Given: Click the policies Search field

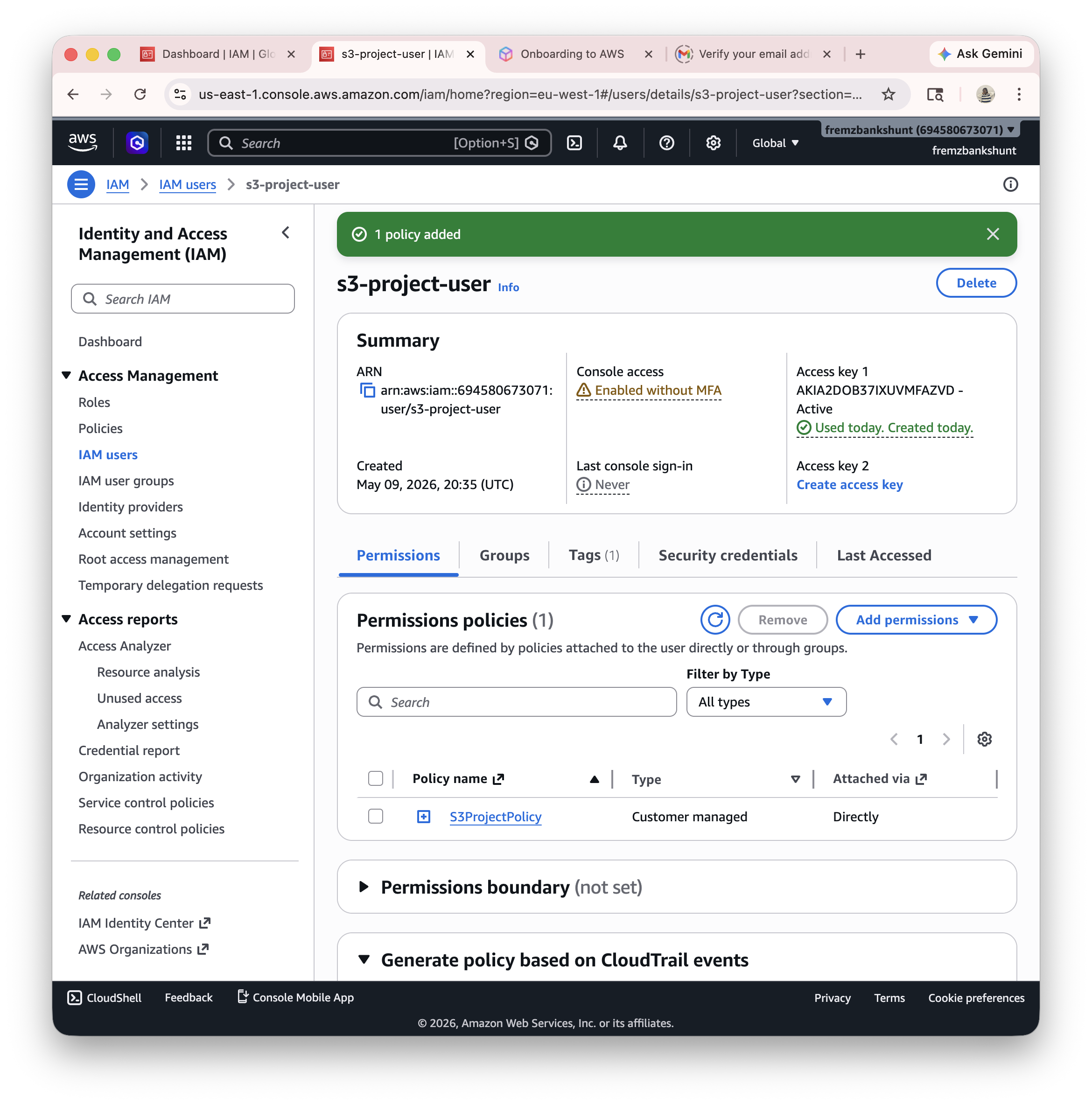Looking at the screenshot, I should (516, 701).
